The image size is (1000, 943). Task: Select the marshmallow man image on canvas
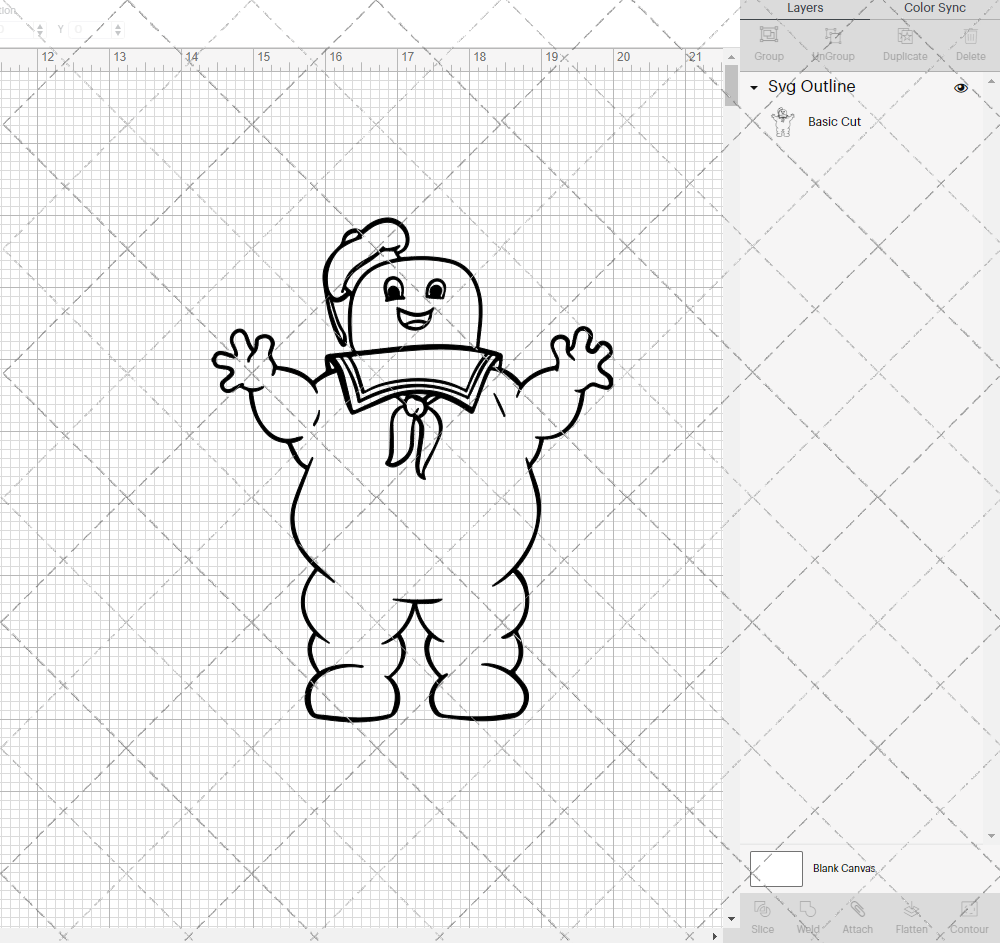[x=412, y=470]
